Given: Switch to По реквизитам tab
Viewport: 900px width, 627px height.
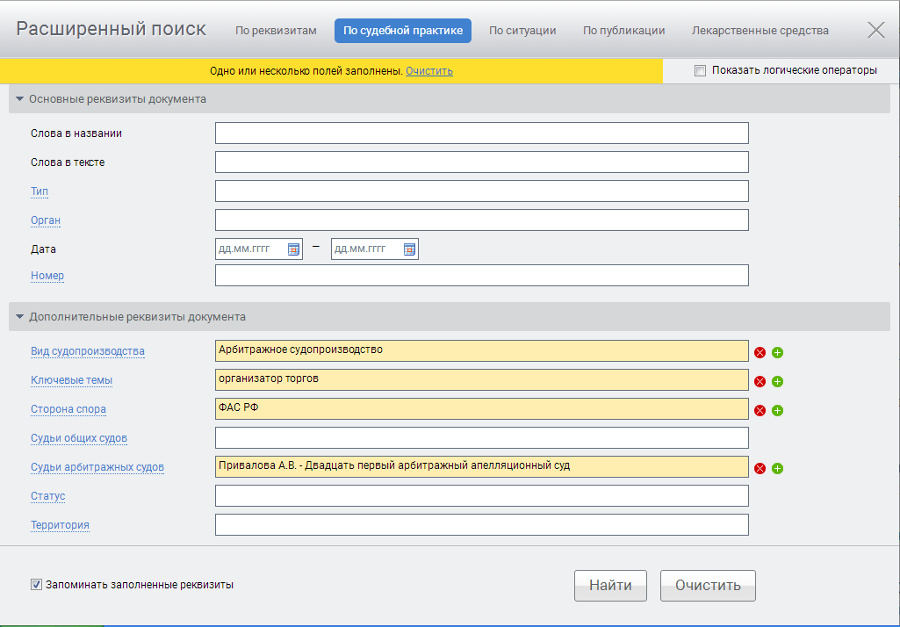Looking at the screenshot, I should coord(276,31).
